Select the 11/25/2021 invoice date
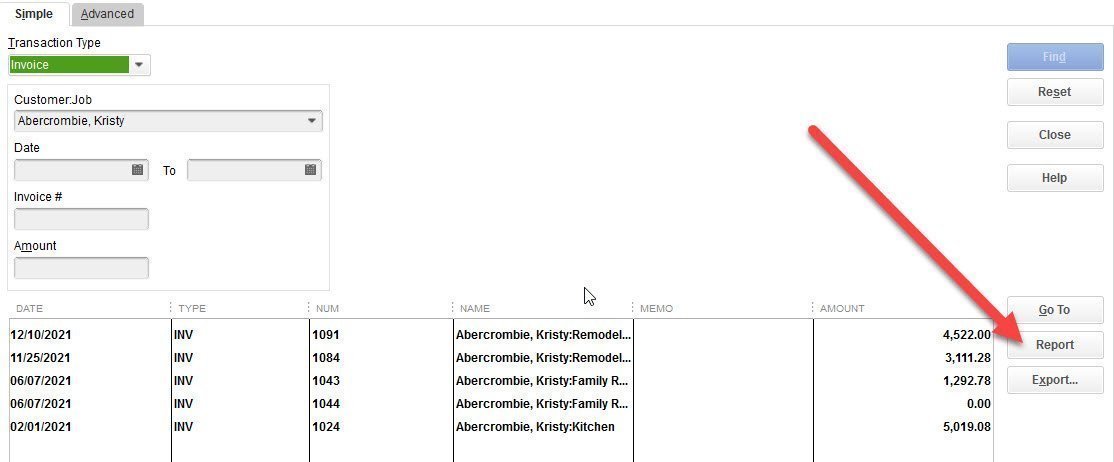This screenshot has height=462, width=1114. click(40, 358)
